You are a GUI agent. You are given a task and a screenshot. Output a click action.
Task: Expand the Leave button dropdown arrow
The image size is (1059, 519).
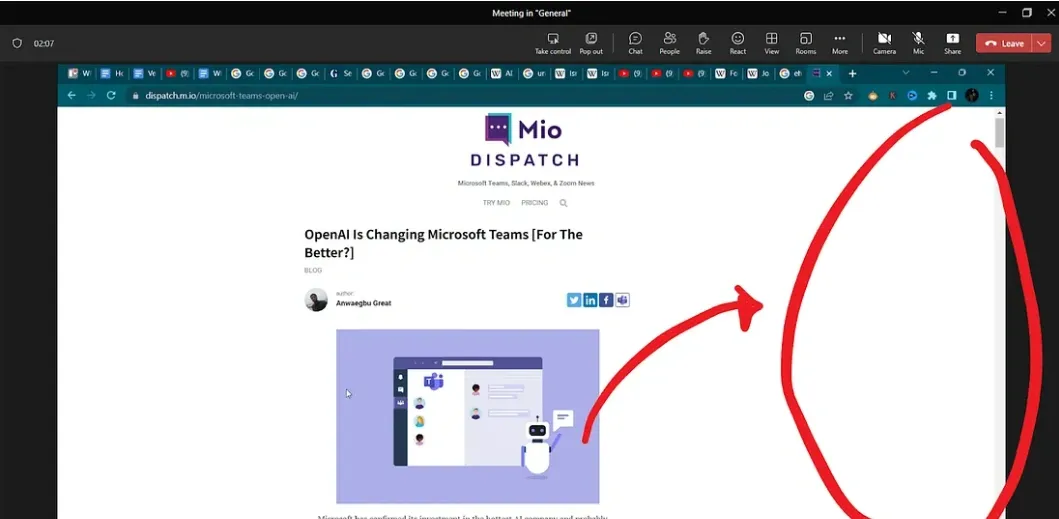[x=1041, y=43]
